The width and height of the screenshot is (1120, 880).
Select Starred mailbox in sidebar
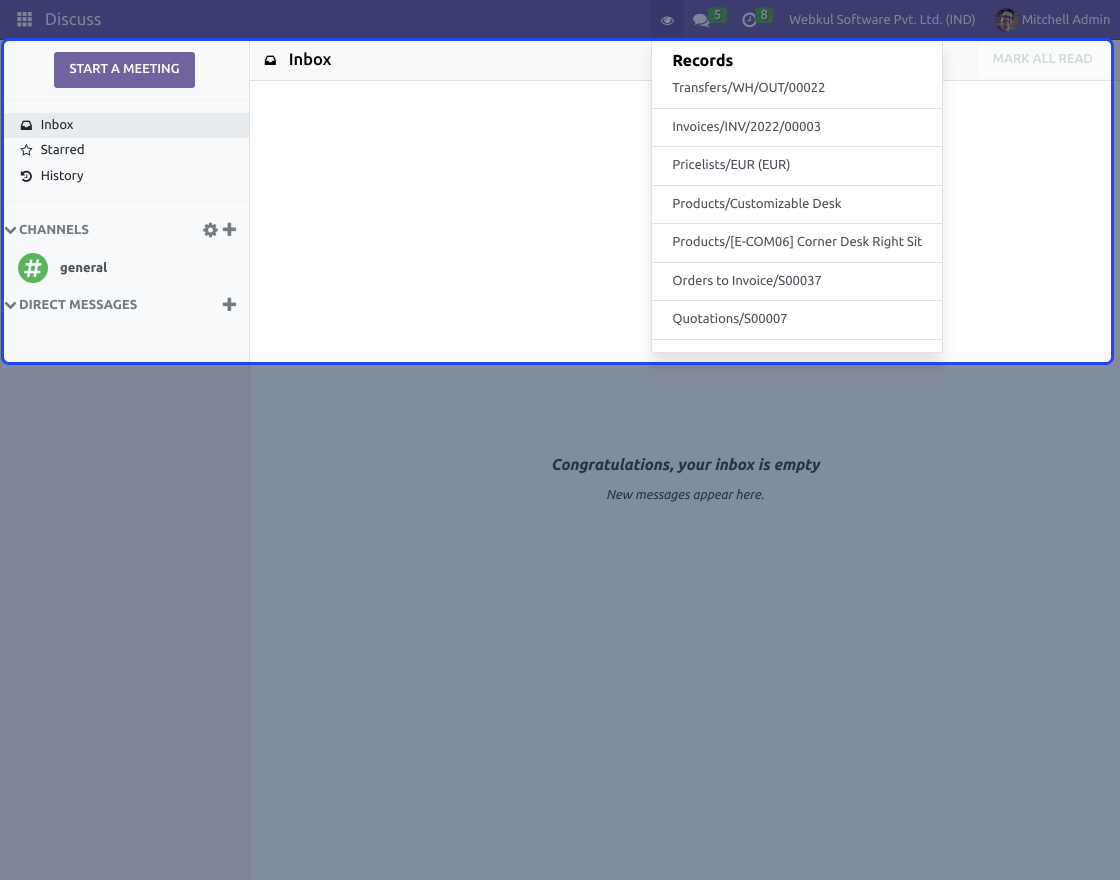coord(126,150)
